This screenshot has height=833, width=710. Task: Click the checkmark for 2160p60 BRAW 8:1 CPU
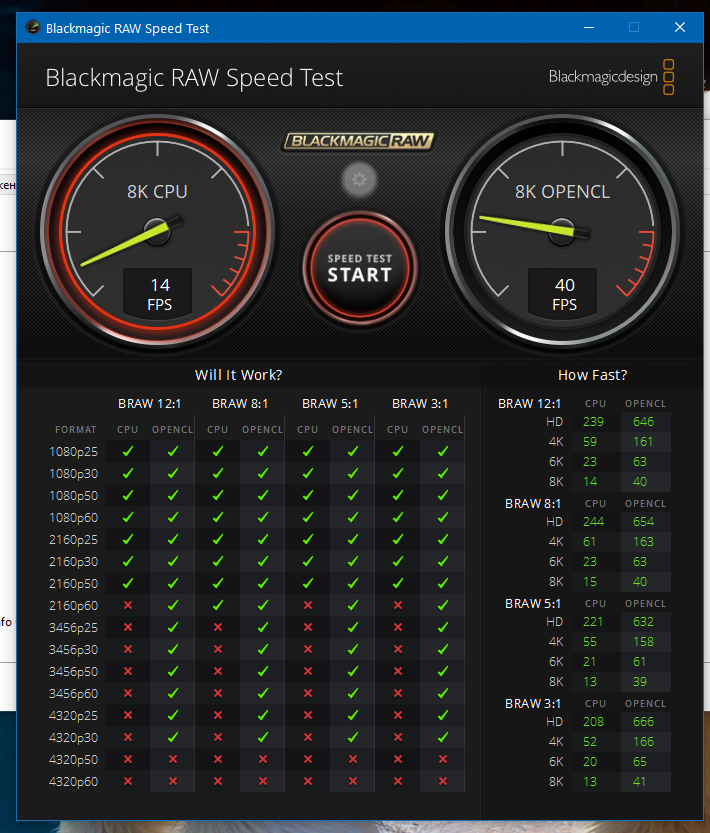pyautogui.click(x=218, y=605)
